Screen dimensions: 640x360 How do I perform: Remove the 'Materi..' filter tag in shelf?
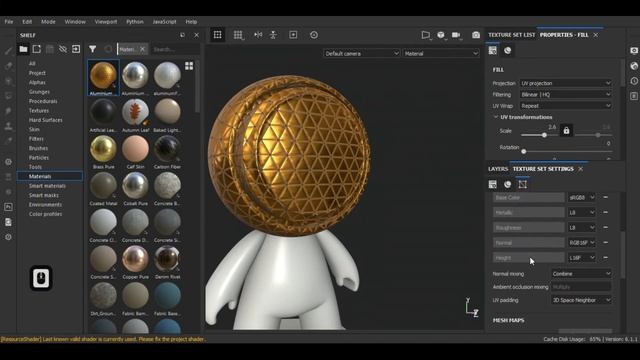142,49
